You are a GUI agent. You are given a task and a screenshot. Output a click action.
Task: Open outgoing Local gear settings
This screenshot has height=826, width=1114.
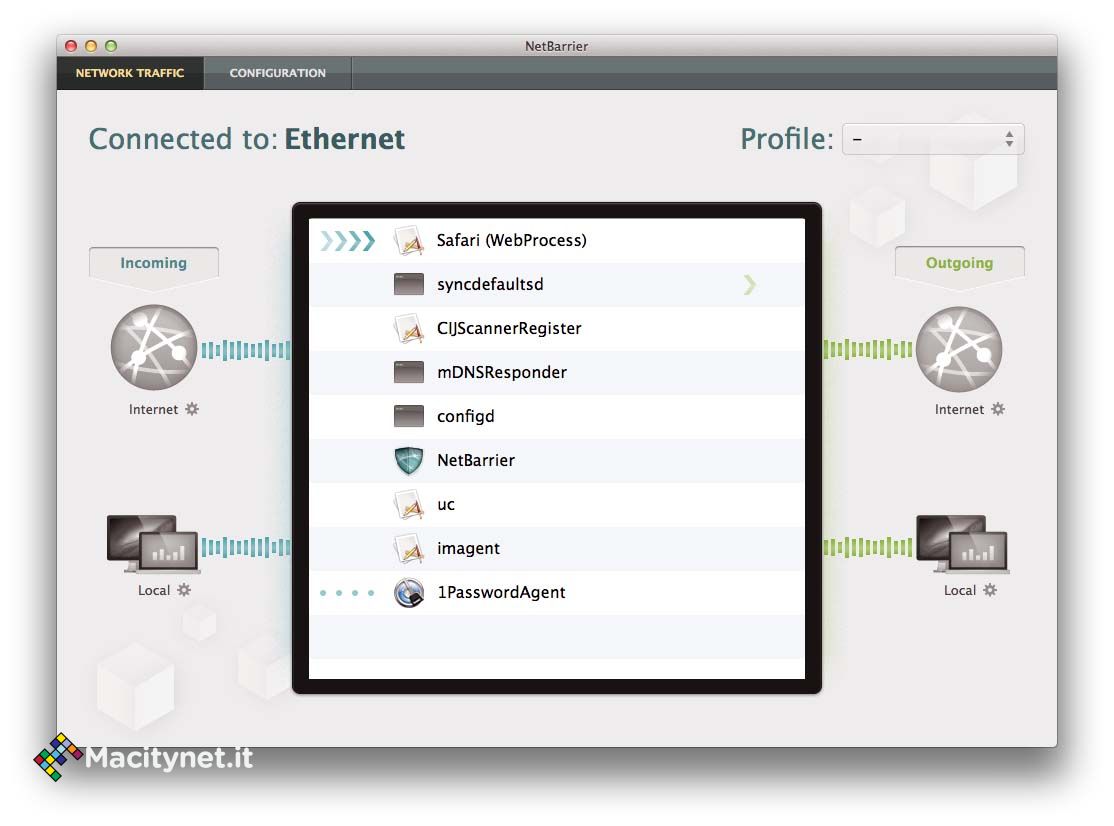tap(990, 590)
